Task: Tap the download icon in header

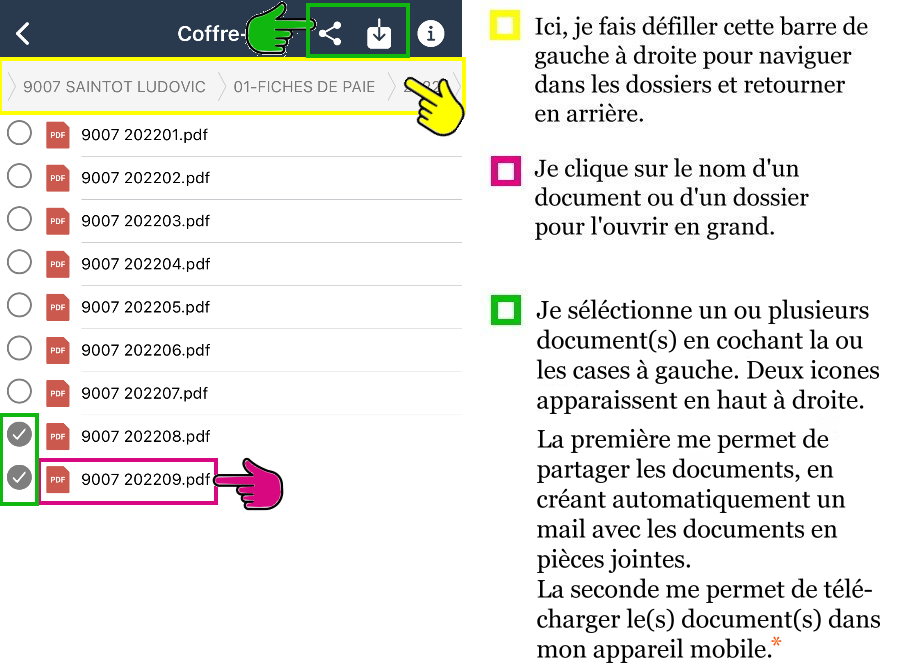Action: point(379,34)
